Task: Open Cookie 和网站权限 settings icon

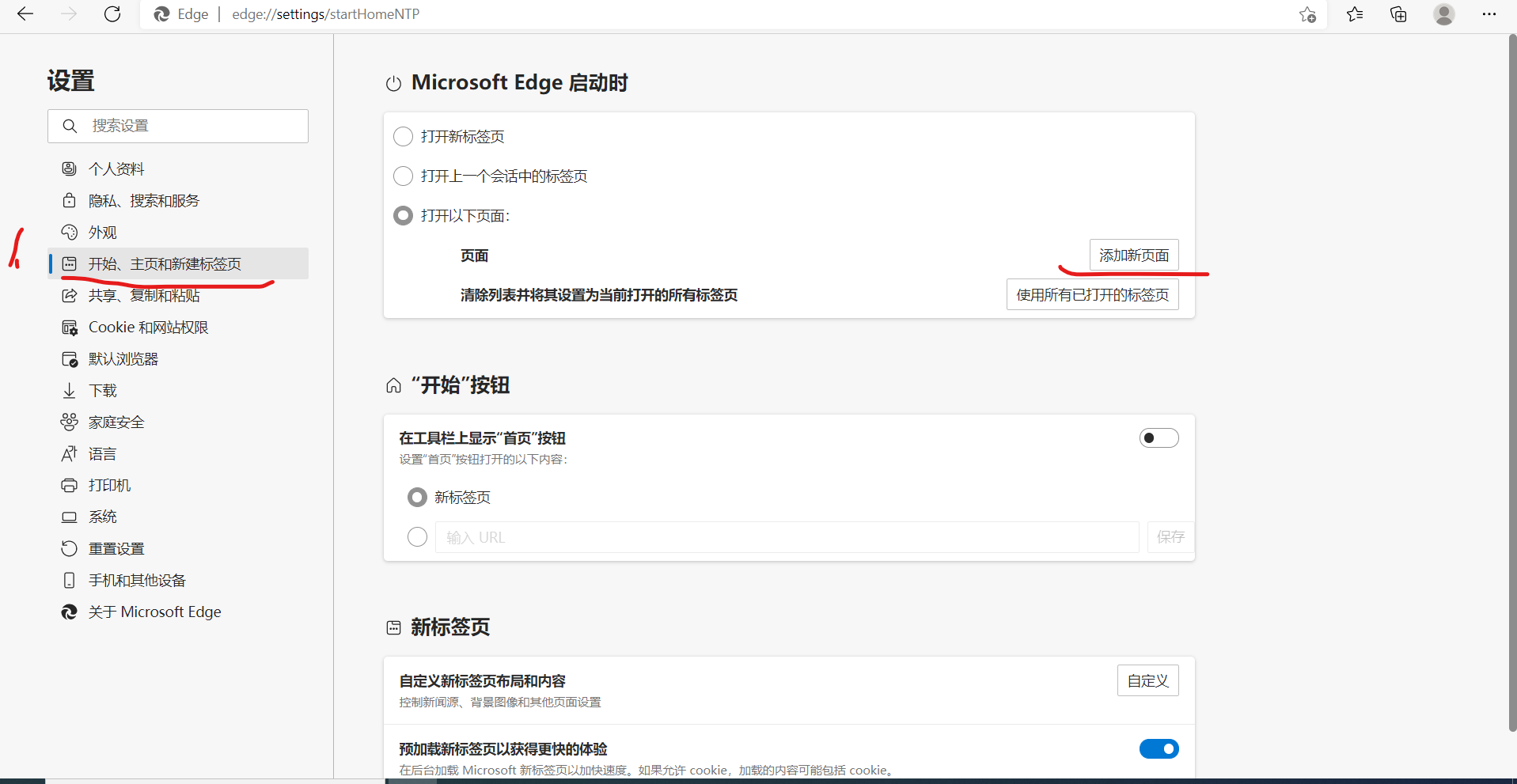Action: point(69,327)
